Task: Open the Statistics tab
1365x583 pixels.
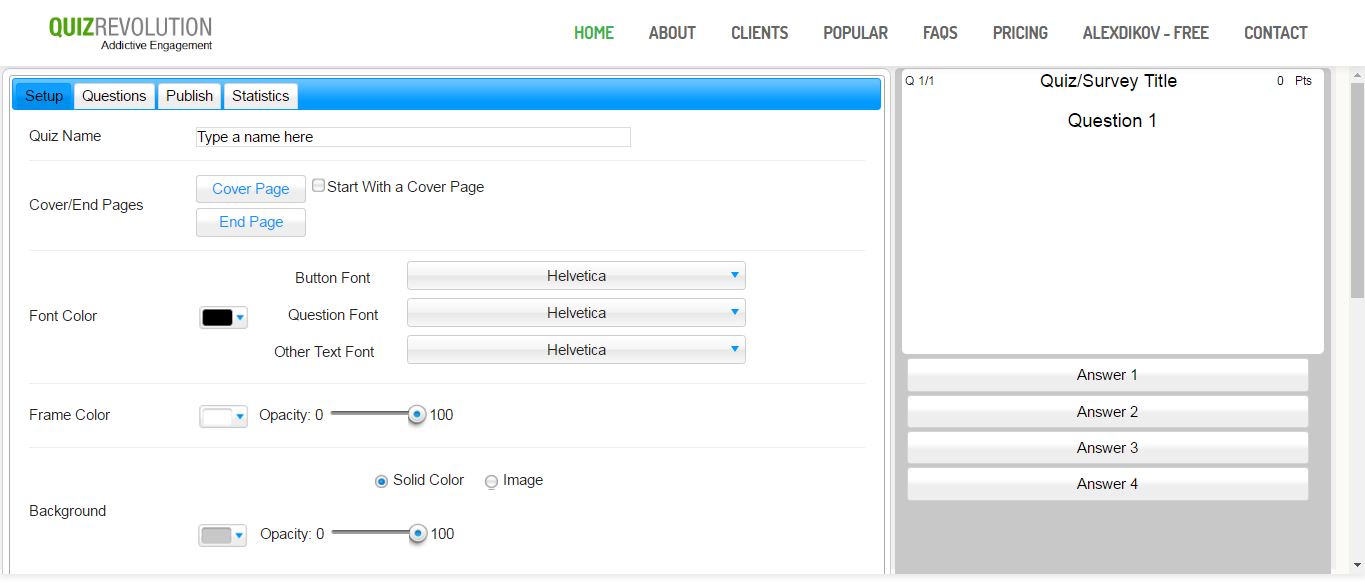Action: click(x=260, y=96)
